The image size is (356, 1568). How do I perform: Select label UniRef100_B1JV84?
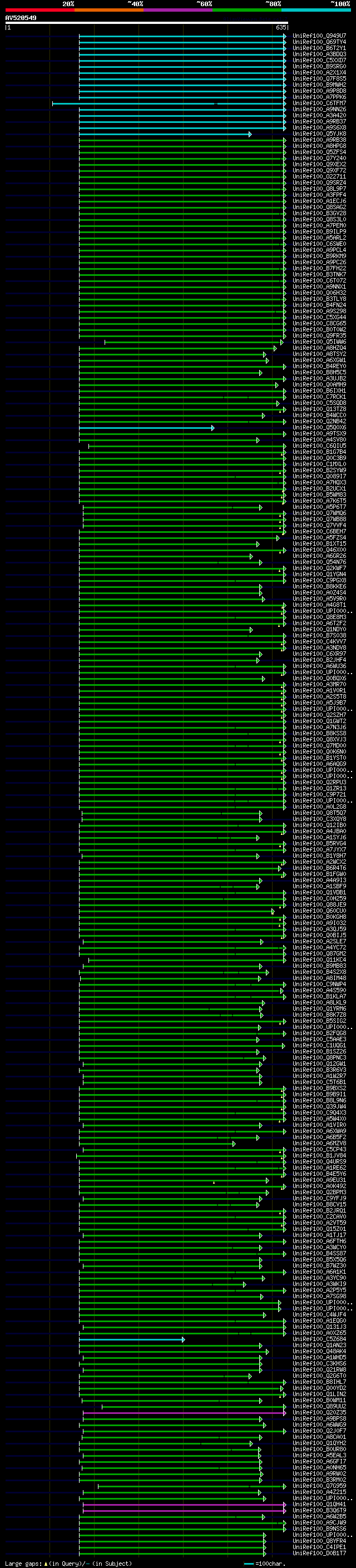point(319,1155)
